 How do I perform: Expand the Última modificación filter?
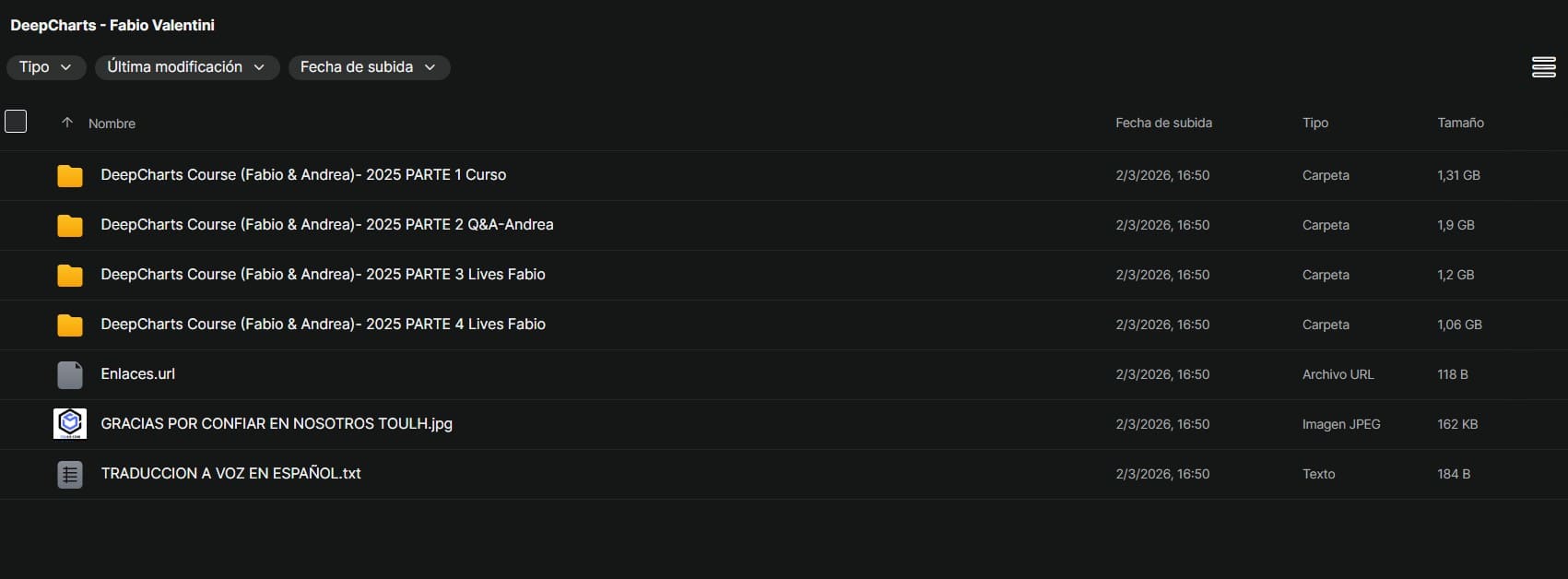(187, 67)
